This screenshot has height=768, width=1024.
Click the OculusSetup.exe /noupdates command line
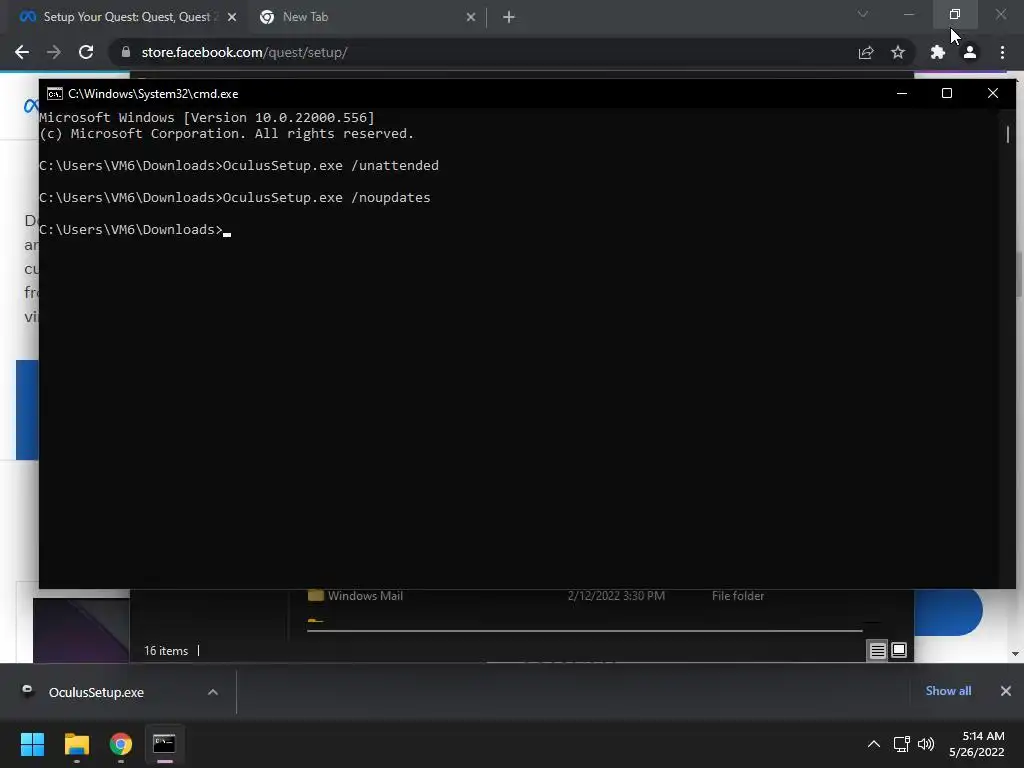(x=235, y=197)
